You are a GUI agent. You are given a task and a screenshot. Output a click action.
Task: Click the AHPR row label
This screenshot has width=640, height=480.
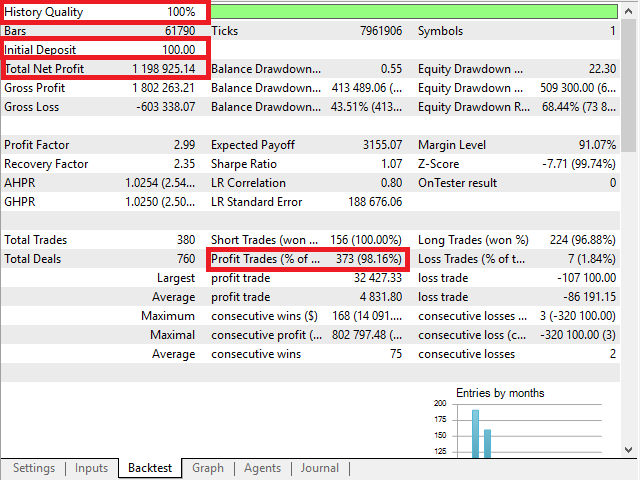pos(20,183)
